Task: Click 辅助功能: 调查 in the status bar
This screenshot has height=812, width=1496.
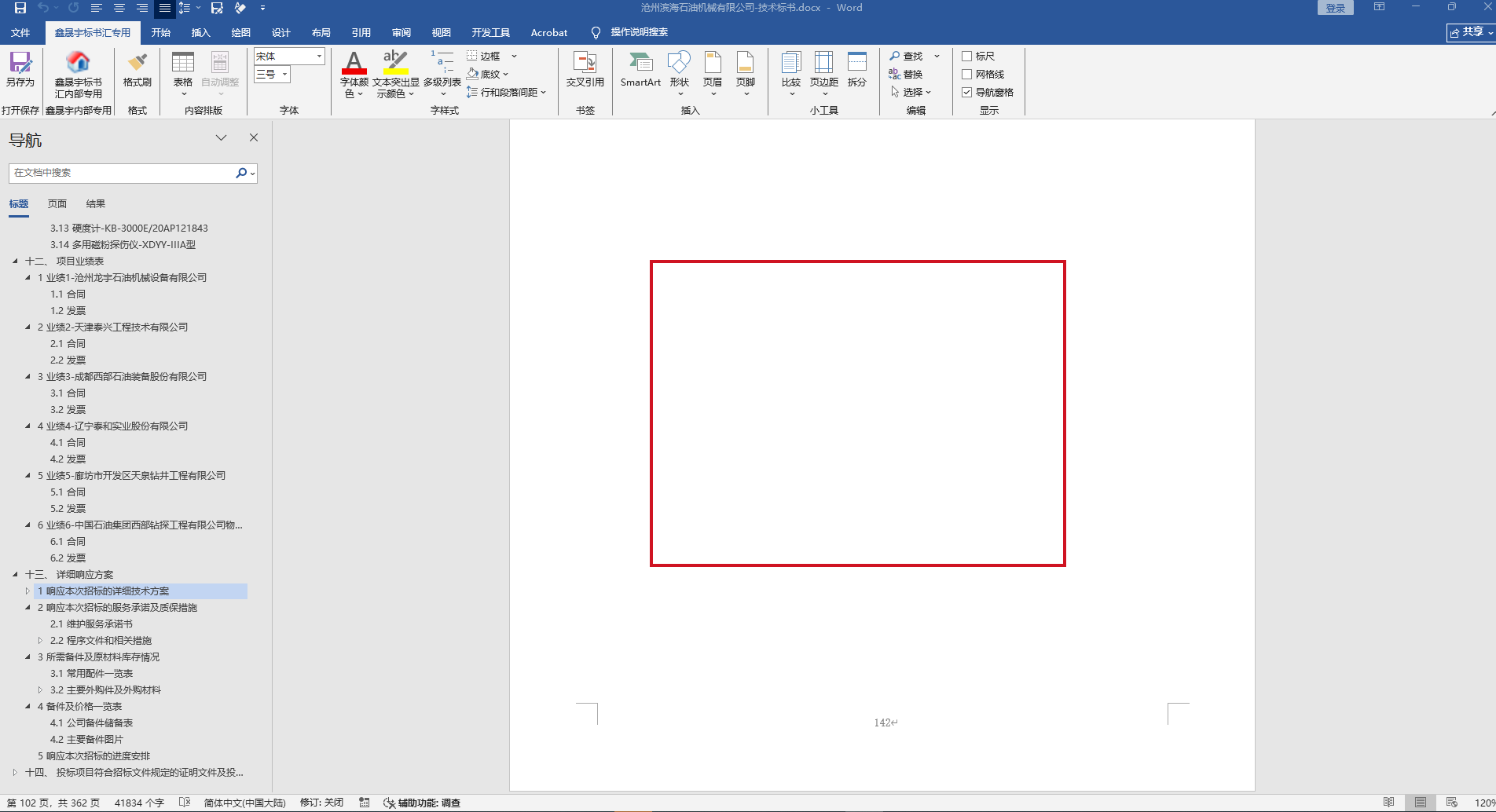Action: tap(422, 803)
